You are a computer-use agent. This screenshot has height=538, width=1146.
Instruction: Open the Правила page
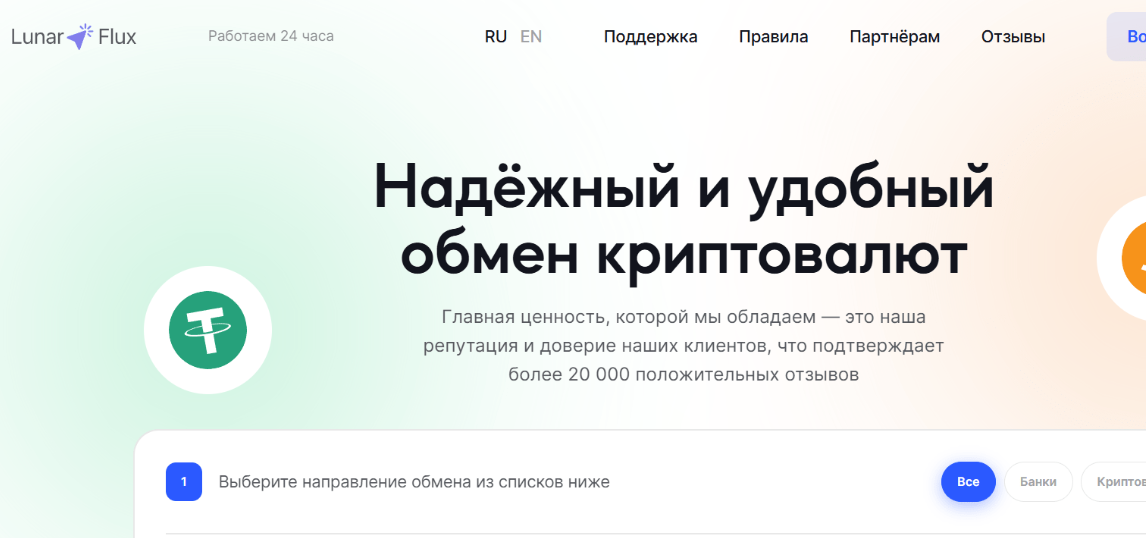(x=773, y=37)
